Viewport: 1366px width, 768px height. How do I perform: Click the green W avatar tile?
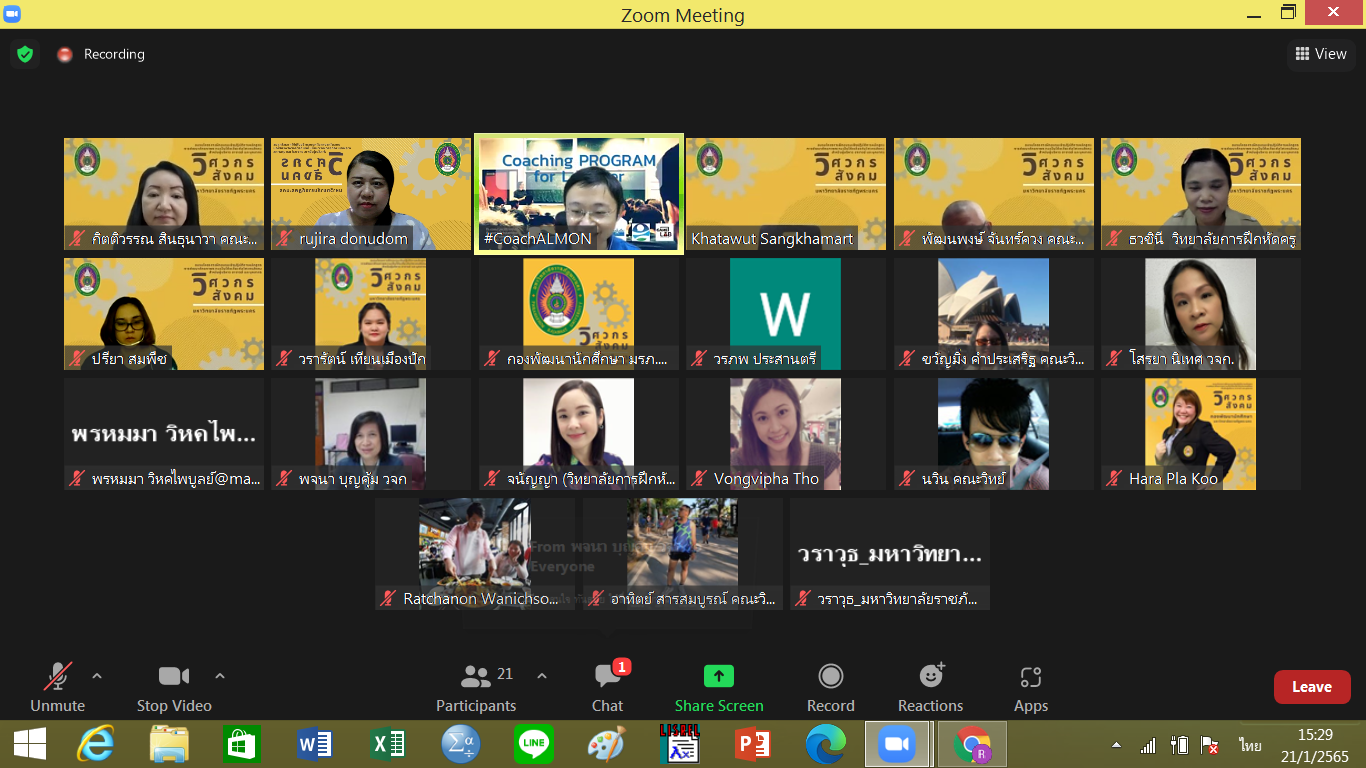(x=786, y=314)
